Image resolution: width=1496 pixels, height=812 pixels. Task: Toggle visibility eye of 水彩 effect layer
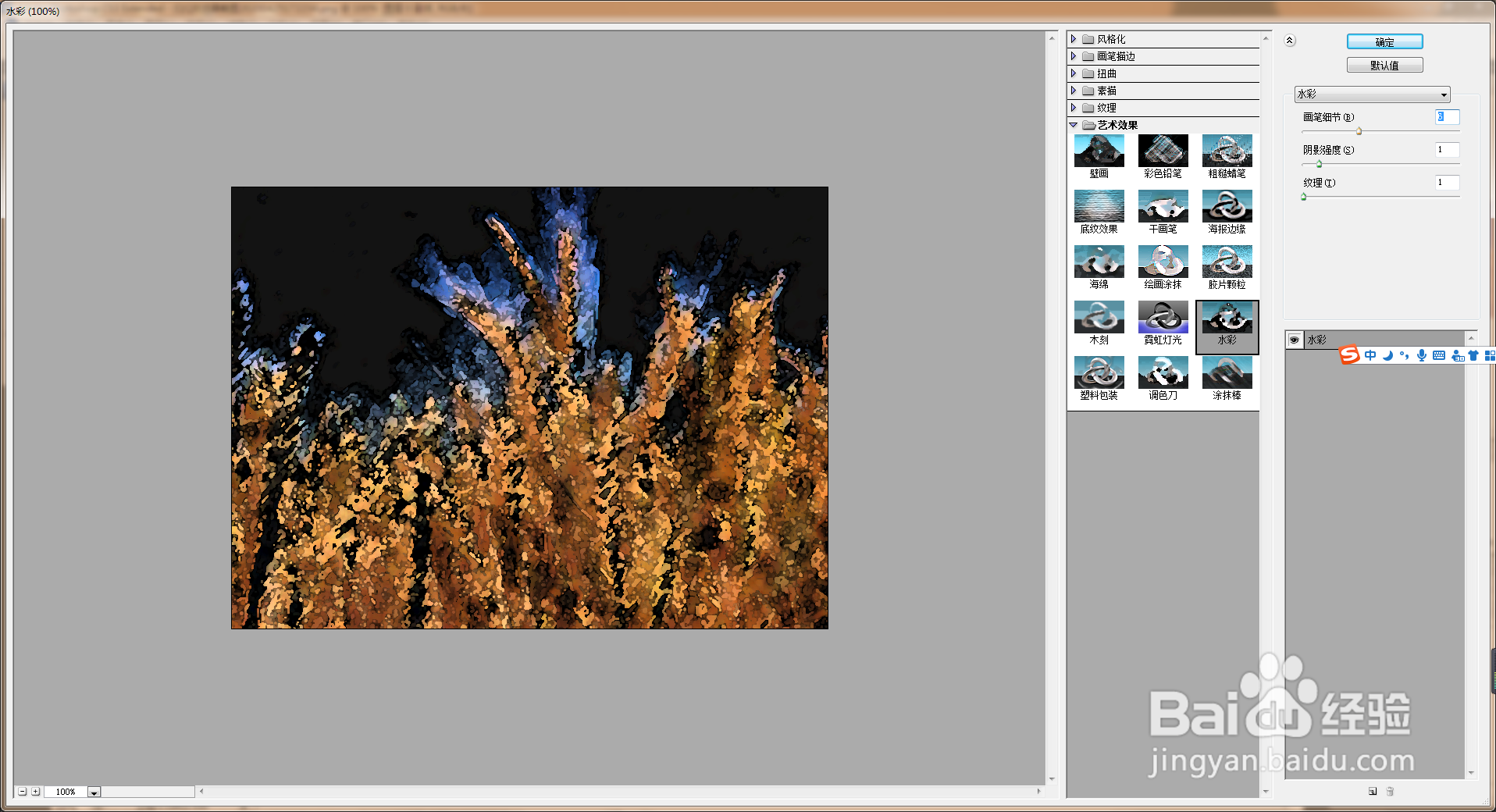pyautogui.click(x=1295, y=340)
